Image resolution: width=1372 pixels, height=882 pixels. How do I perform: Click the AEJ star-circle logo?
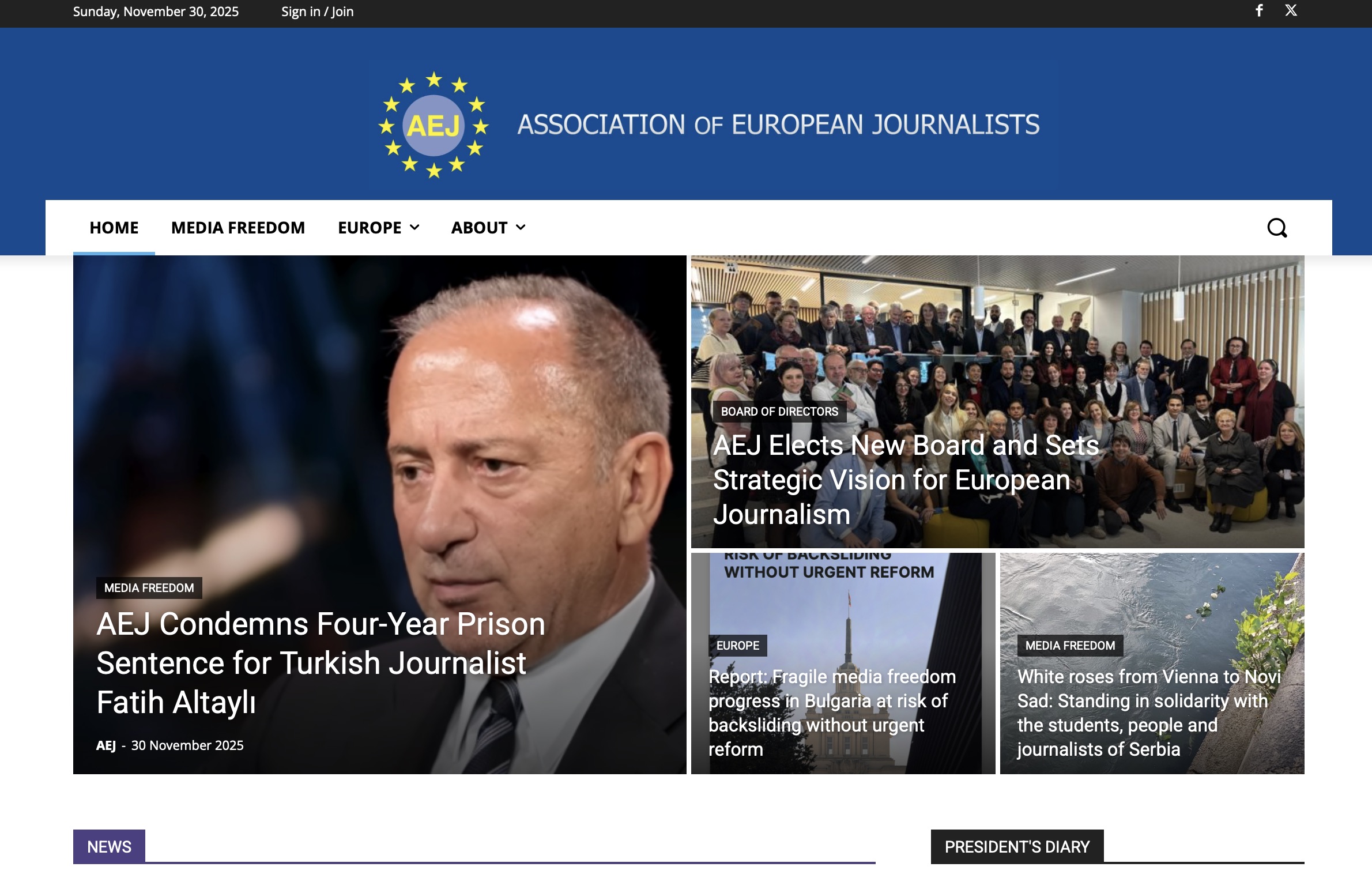click(434, 125)
